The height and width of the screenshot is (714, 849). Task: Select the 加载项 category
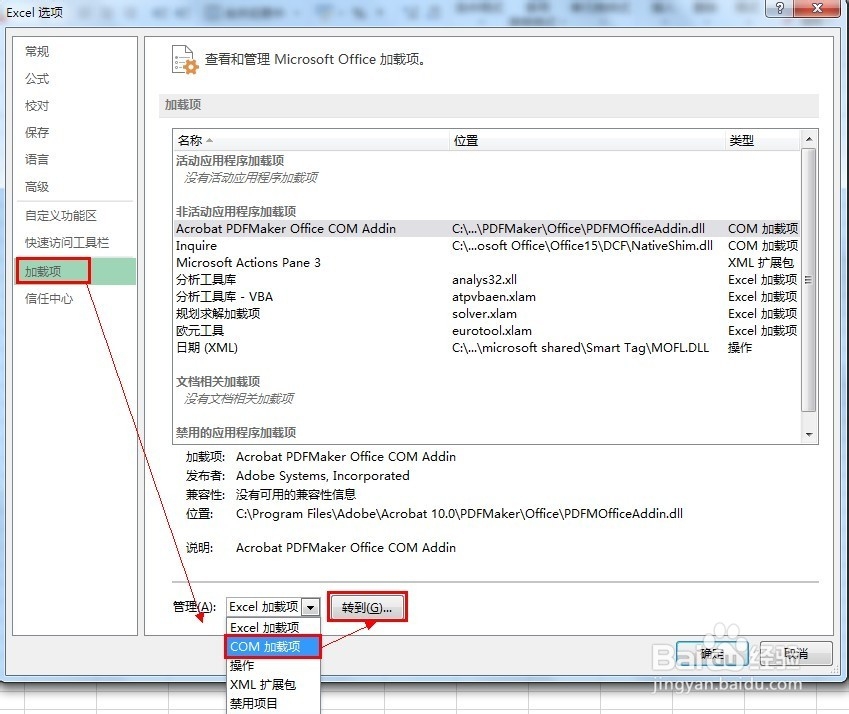75,271
